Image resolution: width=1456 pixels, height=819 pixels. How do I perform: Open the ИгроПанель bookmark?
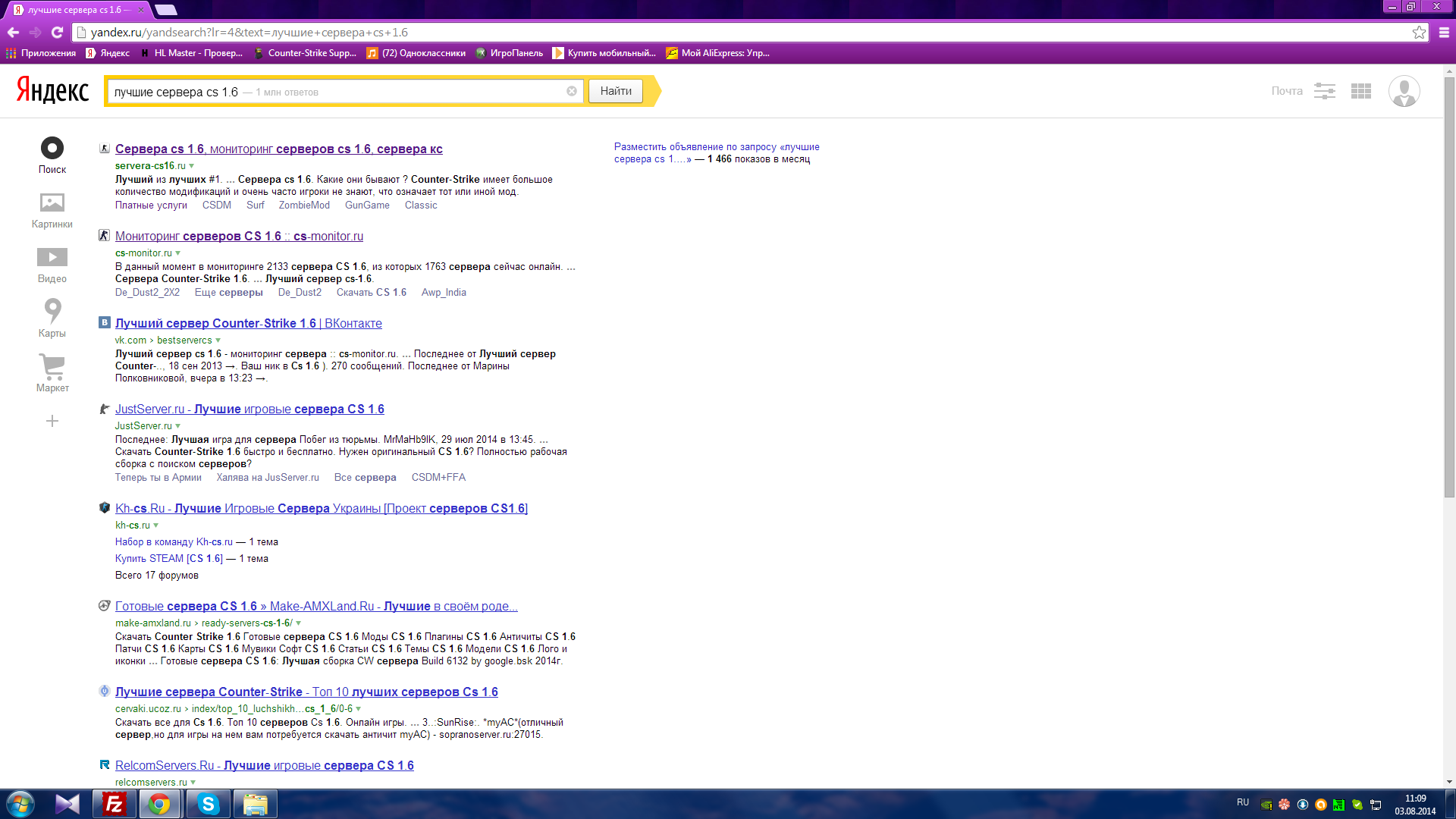tap(510, 53)
